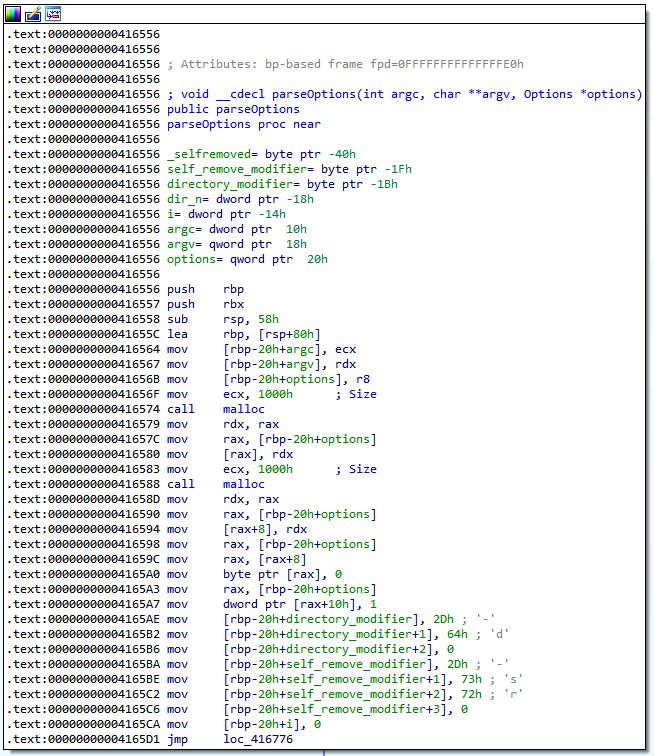Viewport: 654px width, 756px height.
Task: Click the first '; Size' comment
Action: tap(356, 394)
